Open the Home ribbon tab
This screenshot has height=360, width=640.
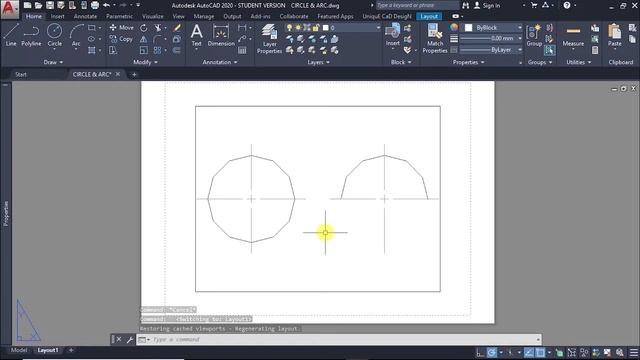coord(33,16)
